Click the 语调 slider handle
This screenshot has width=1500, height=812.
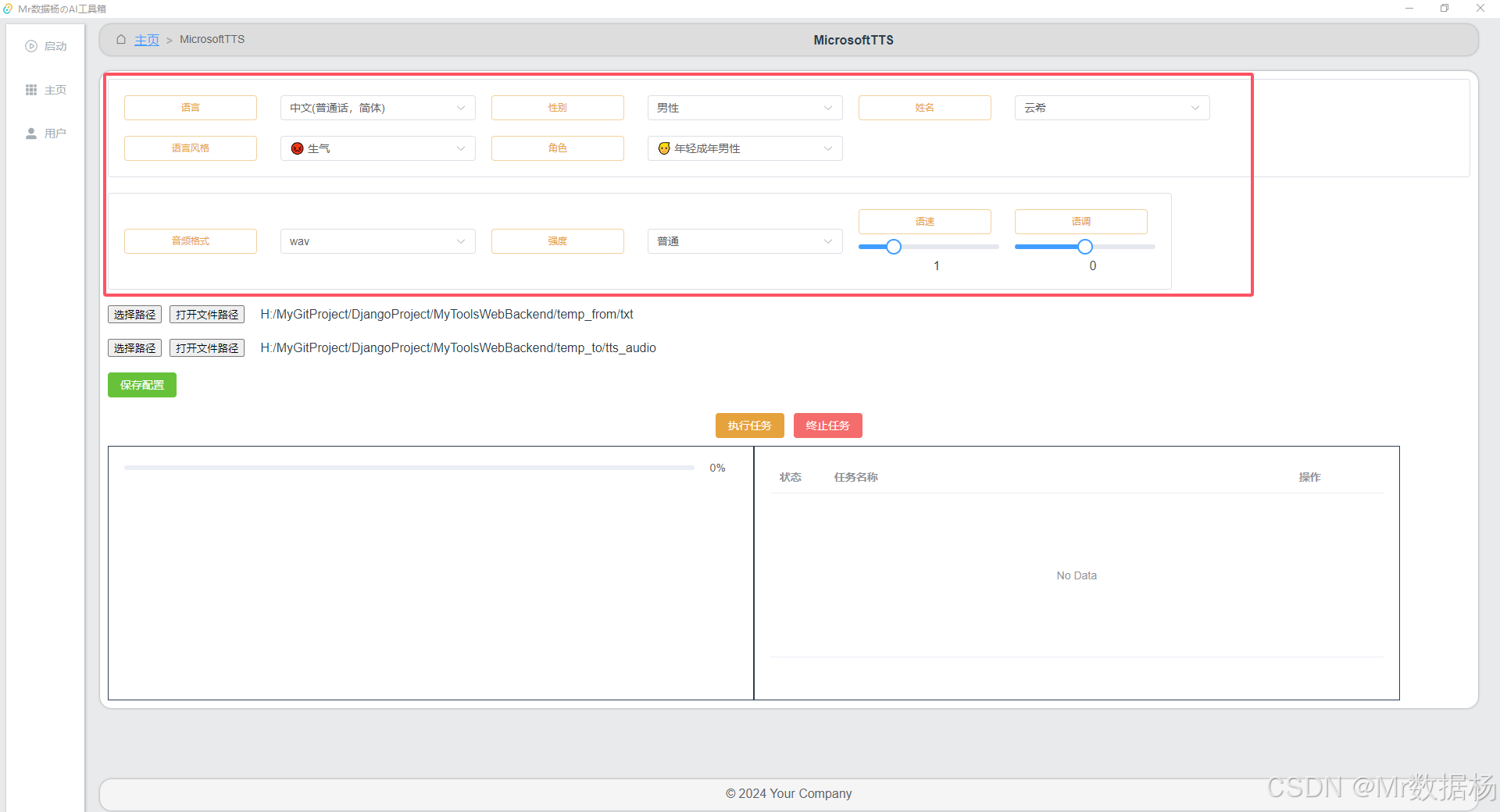pos(1085,247)
